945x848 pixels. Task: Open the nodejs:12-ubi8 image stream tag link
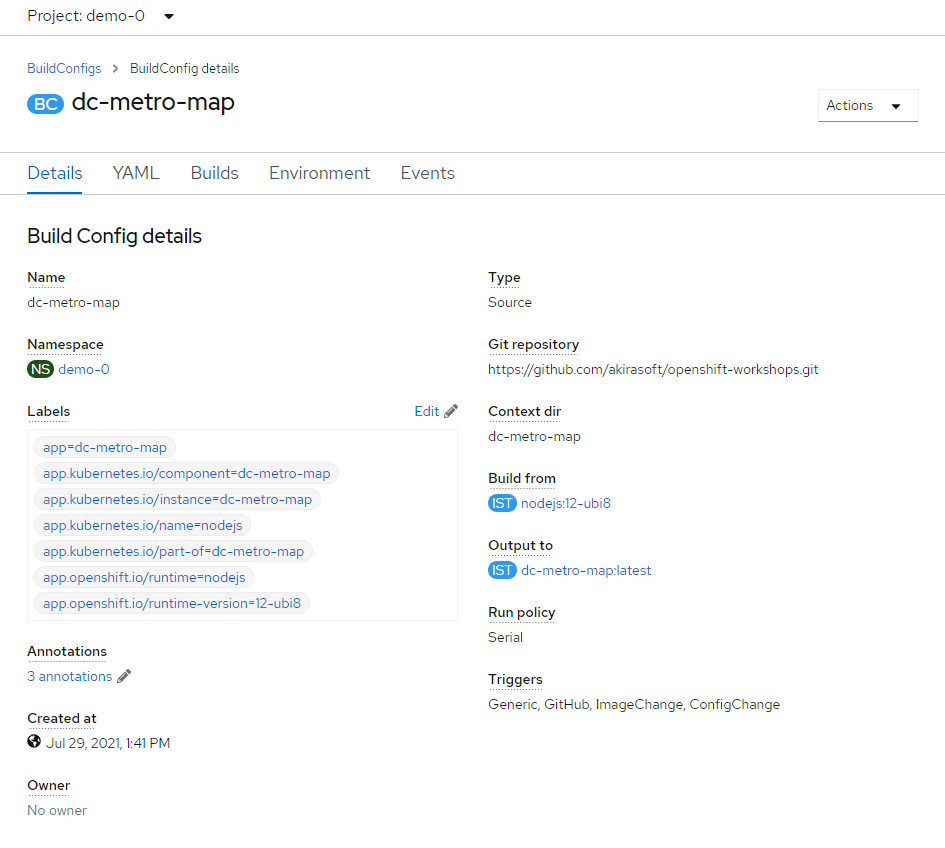565,503
